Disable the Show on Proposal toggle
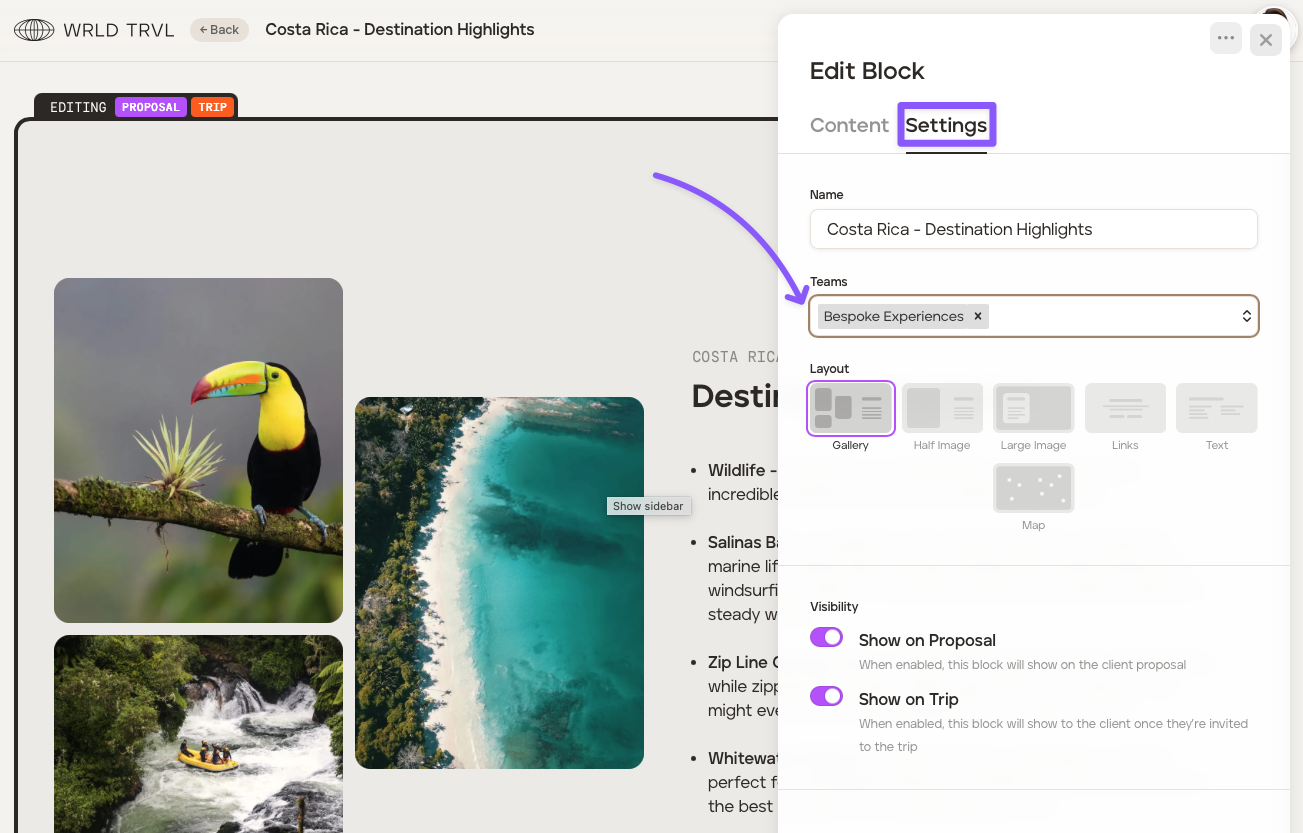 [x=827, y=638]
